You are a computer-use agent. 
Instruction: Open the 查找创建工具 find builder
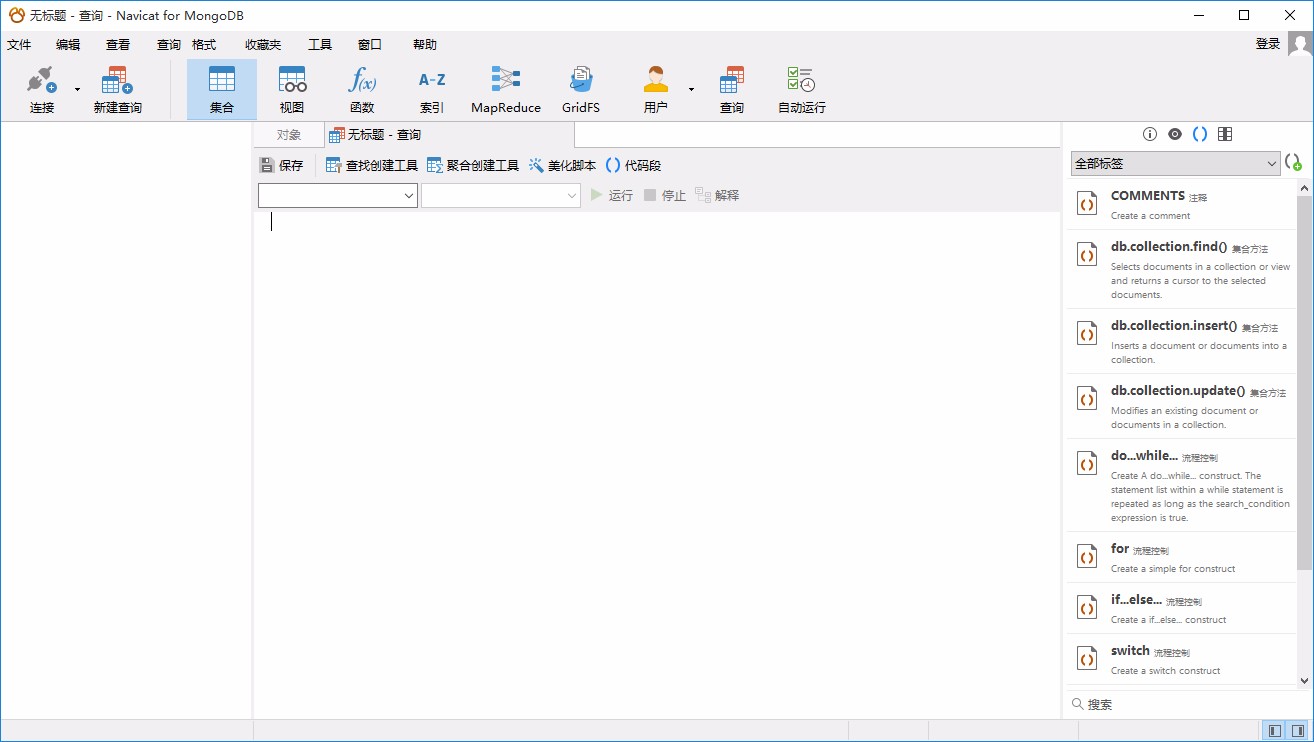372,166
